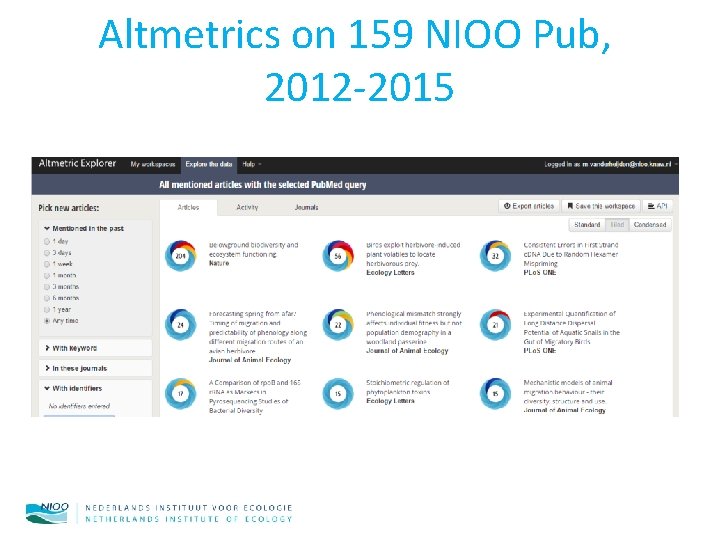Open the Help dropdown menu
This screenshot has height=540, width=720.
pyautogui.click(x=252, y=164)
